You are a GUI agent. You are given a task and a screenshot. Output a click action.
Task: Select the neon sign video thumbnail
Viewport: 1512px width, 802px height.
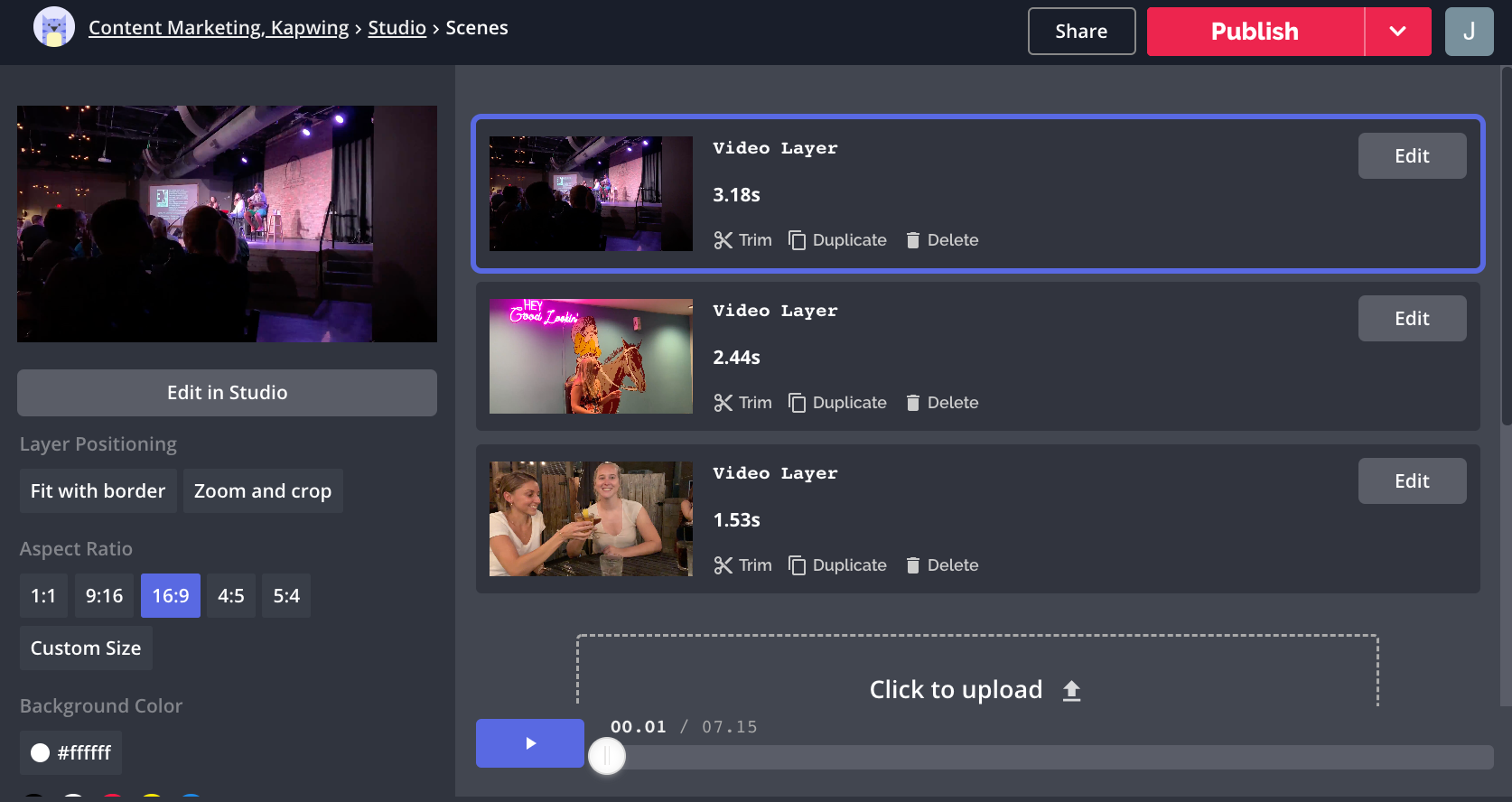point(591,357)
